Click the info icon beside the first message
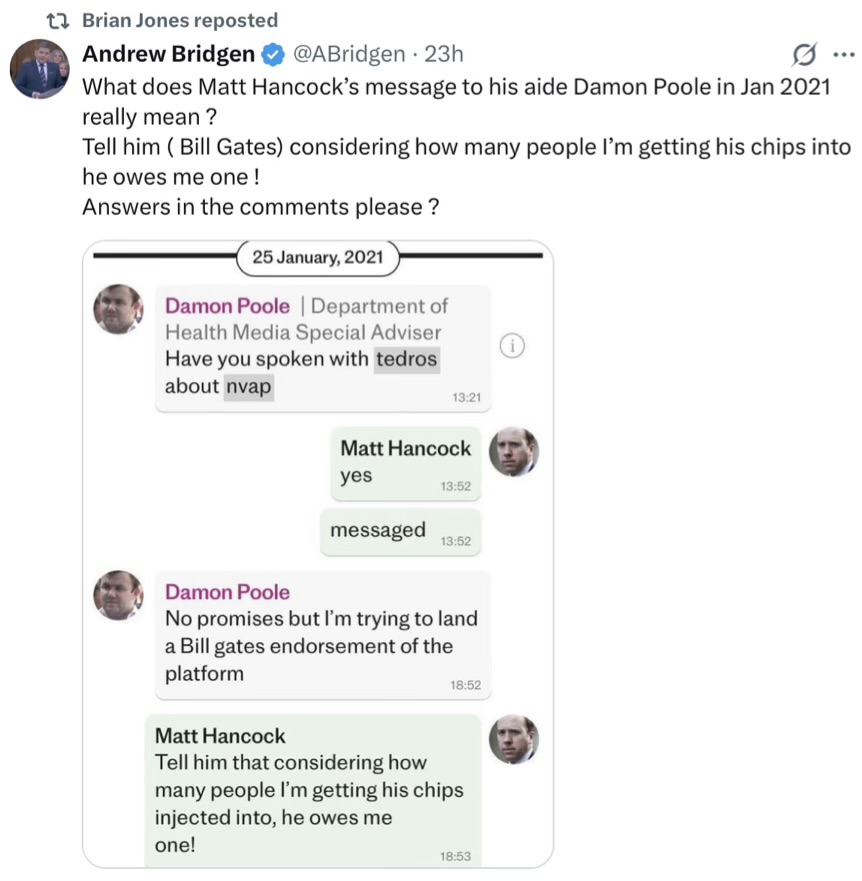862x881 pixels. click(511, 346)
